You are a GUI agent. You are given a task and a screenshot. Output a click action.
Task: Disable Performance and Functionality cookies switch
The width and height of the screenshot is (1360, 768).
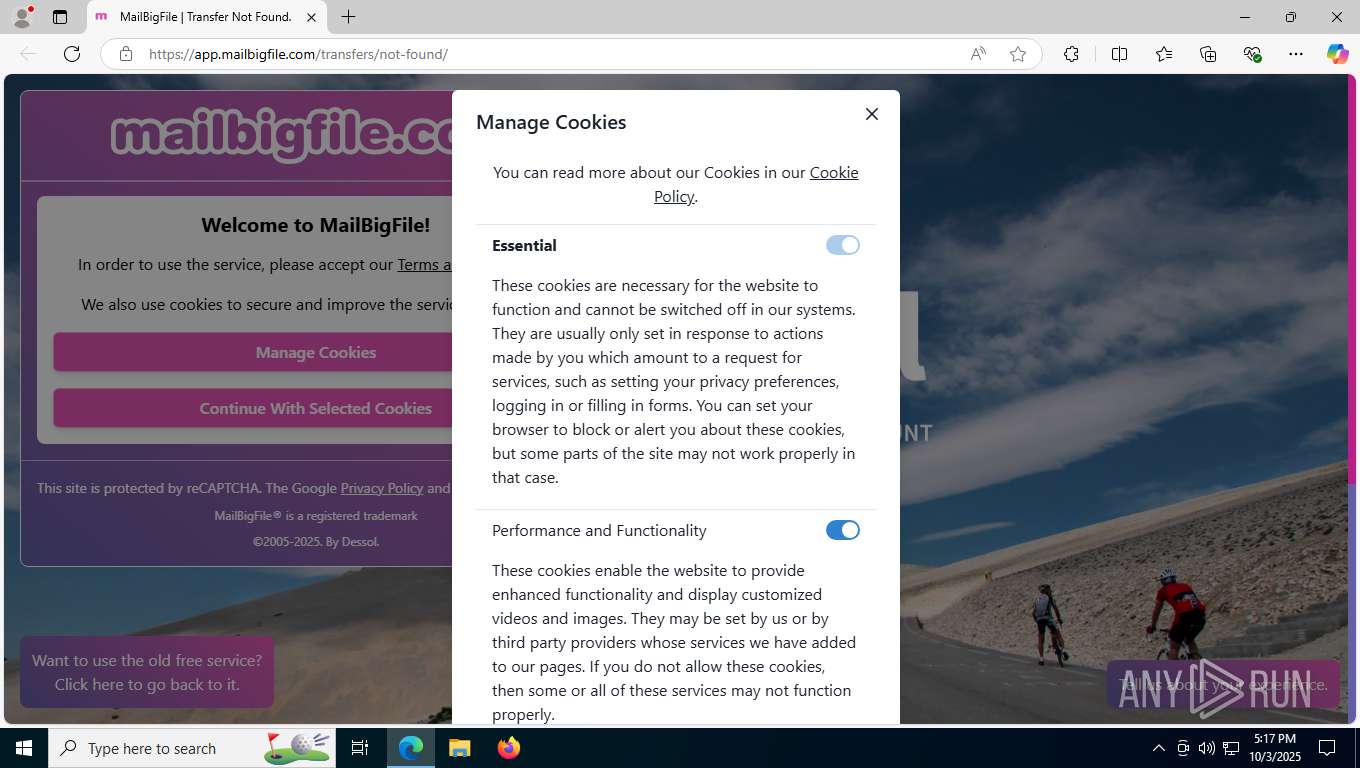(x=843, y=530)
